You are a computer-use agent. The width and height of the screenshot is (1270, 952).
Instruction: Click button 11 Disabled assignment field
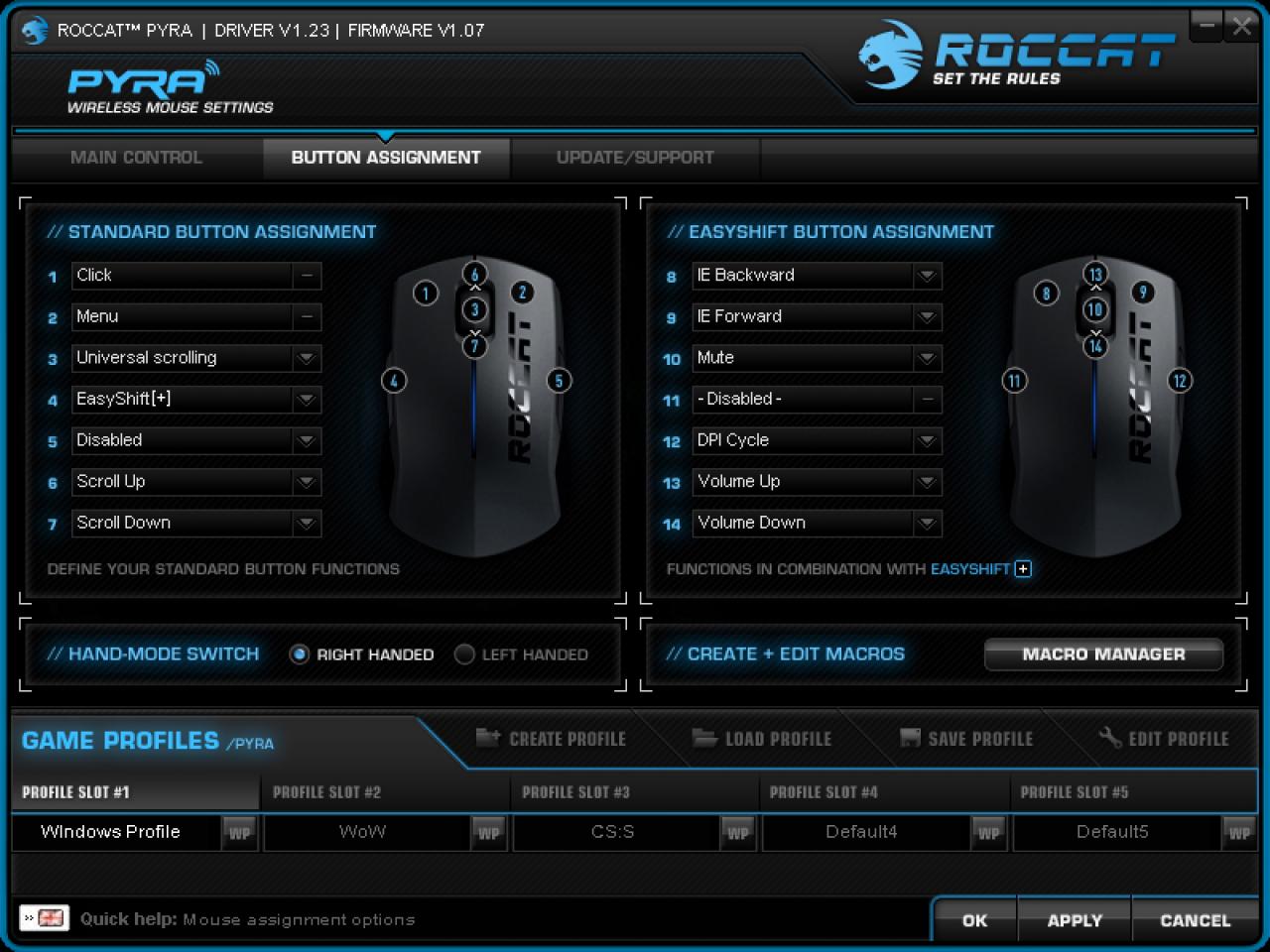pos(817,400)
